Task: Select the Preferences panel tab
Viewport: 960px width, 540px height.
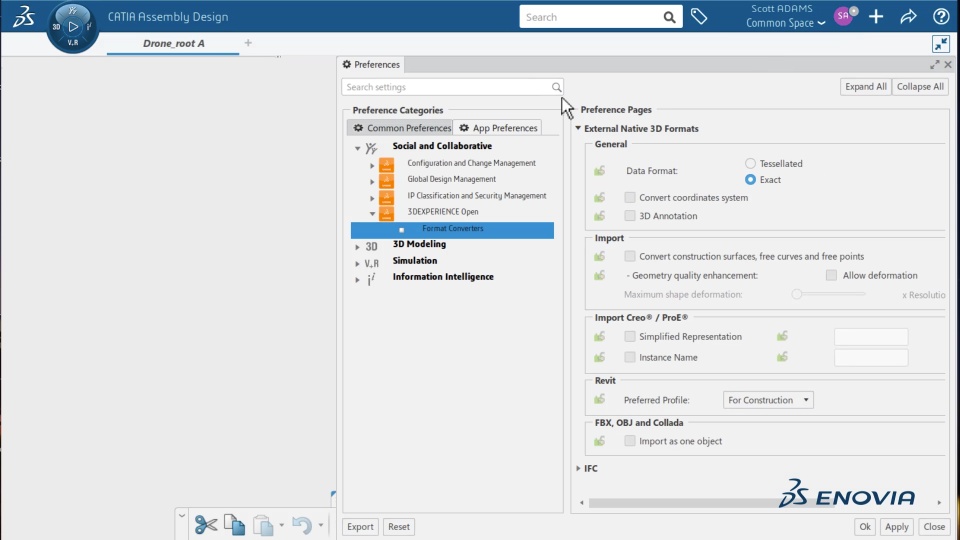Action: click(371, 64)
